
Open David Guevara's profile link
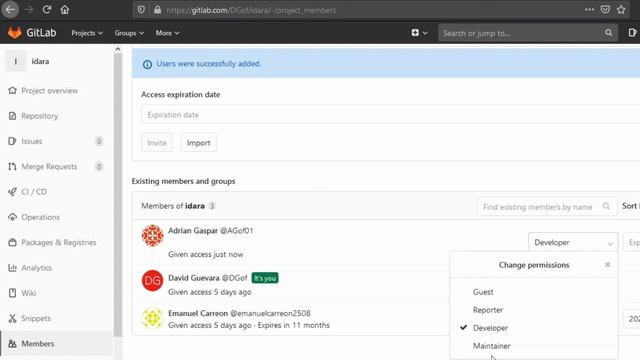pos(193,278)
